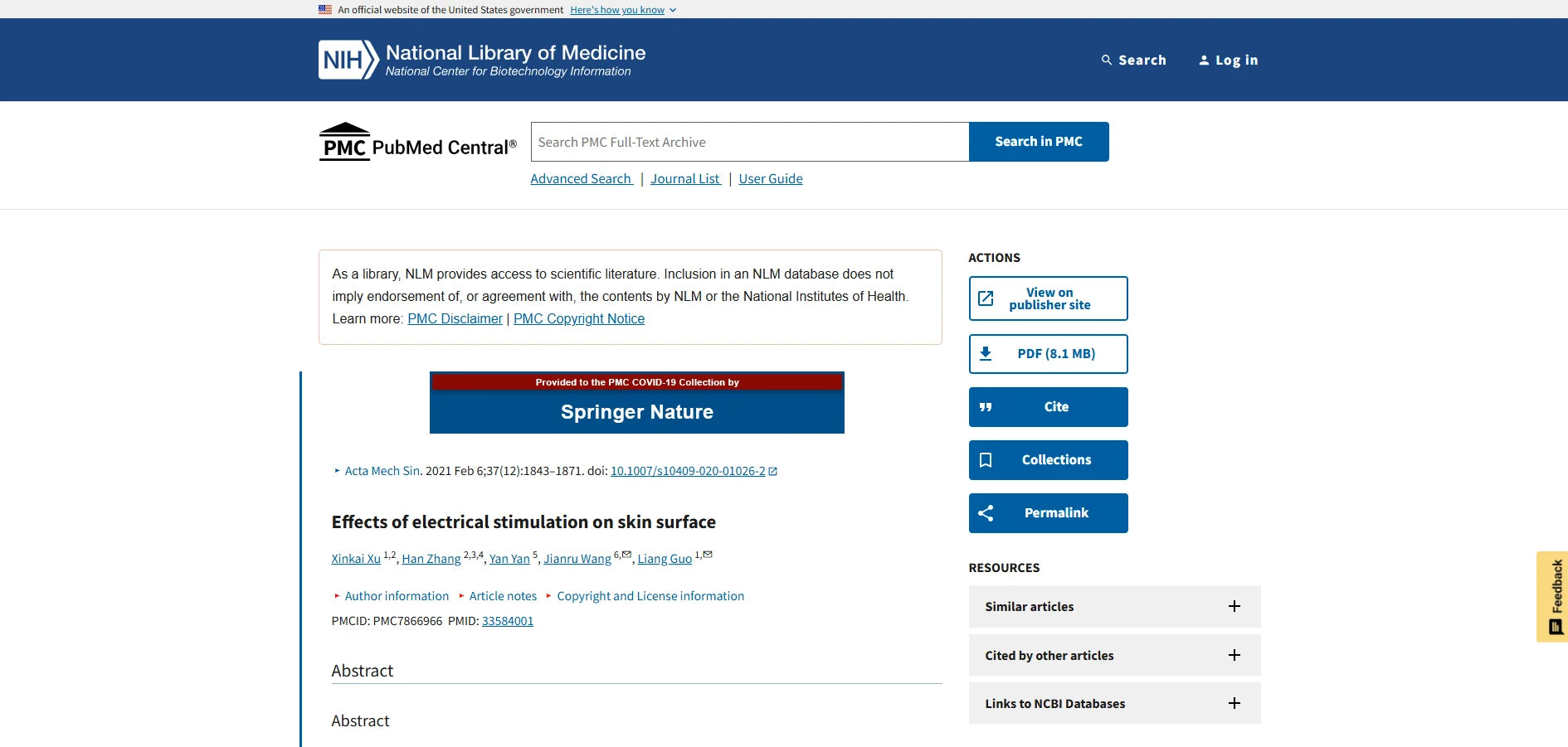Click the Cite quotation mark icon

986,407
